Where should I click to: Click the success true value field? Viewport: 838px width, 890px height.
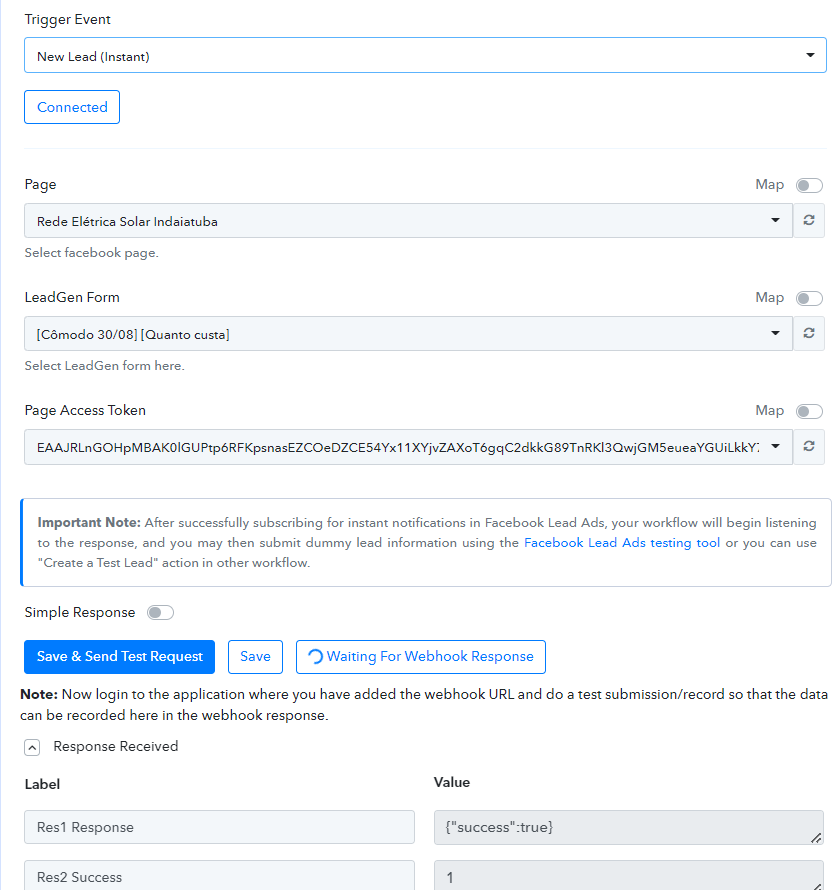tap(628, 827)
